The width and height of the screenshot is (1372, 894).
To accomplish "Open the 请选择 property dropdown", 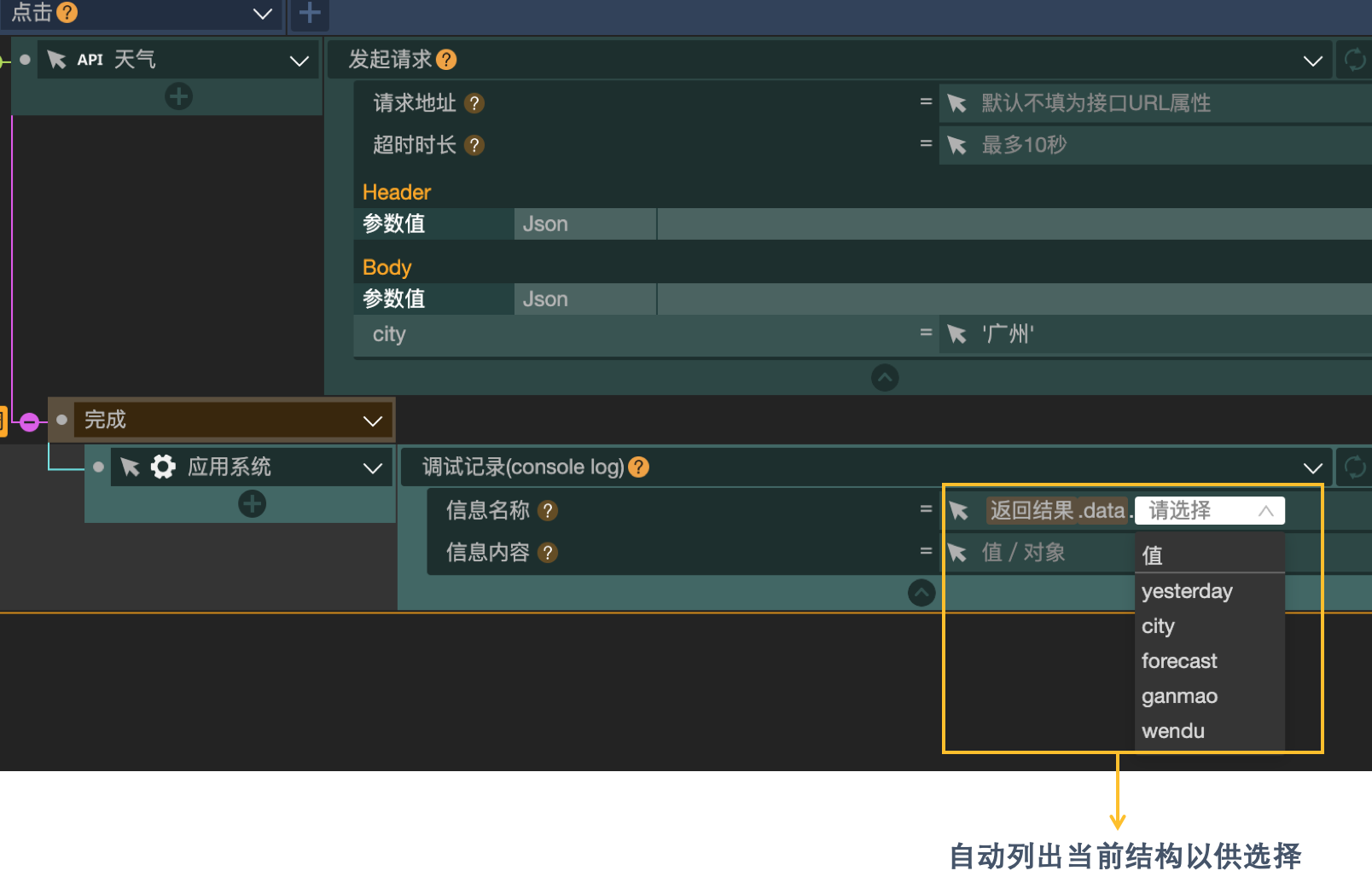I will (1209, 511).
